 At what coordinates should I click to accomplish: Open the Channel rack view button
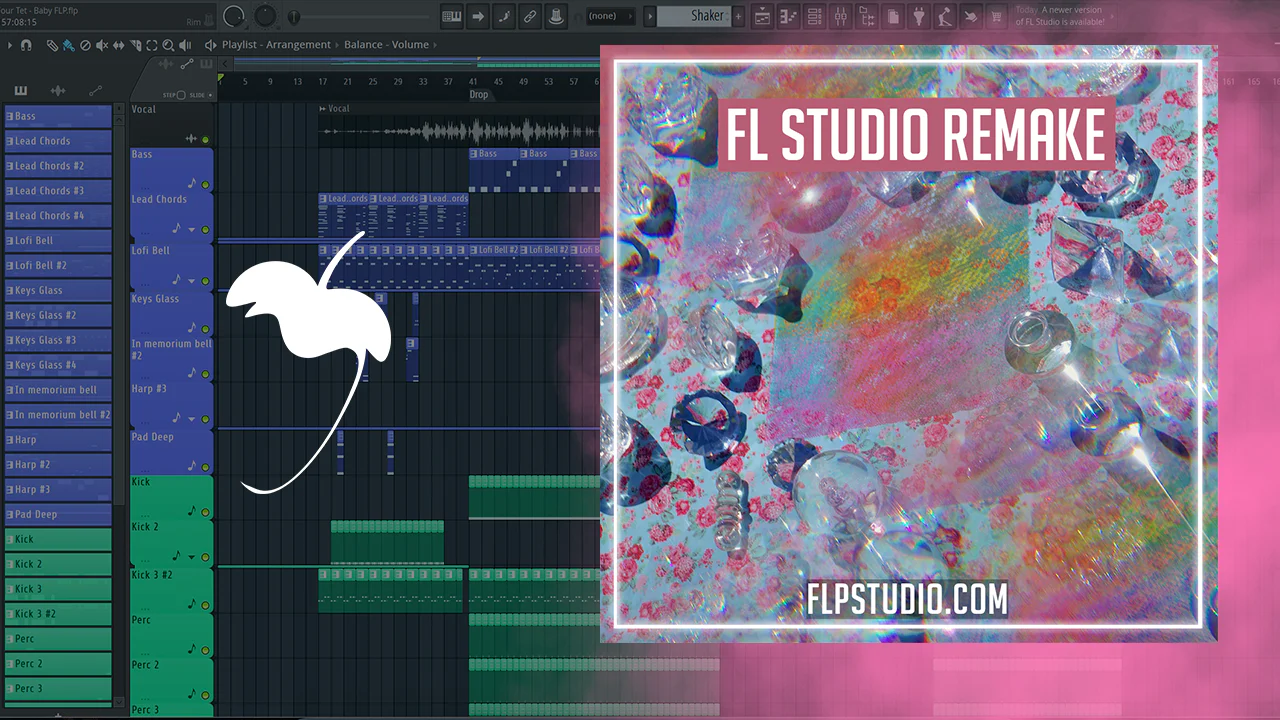click(x=789, y=16)
